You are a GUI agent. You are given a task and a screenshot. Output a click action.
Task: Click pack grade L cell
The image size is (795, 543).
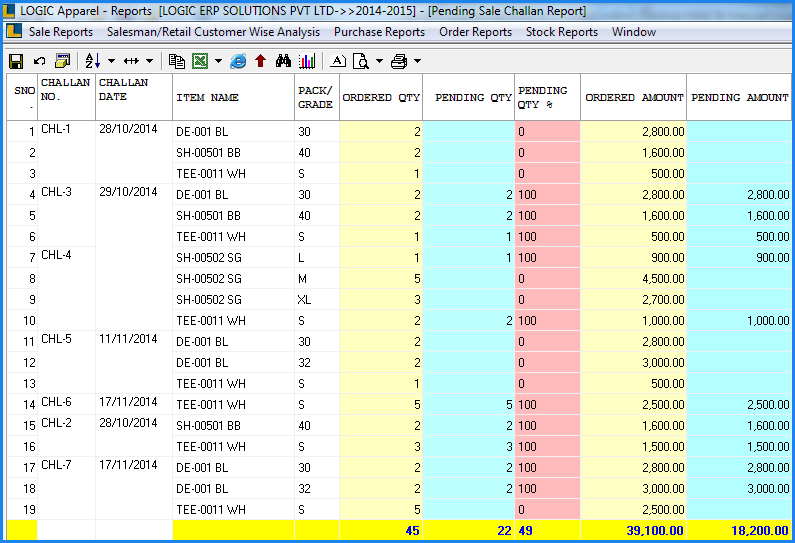point(317,258)
